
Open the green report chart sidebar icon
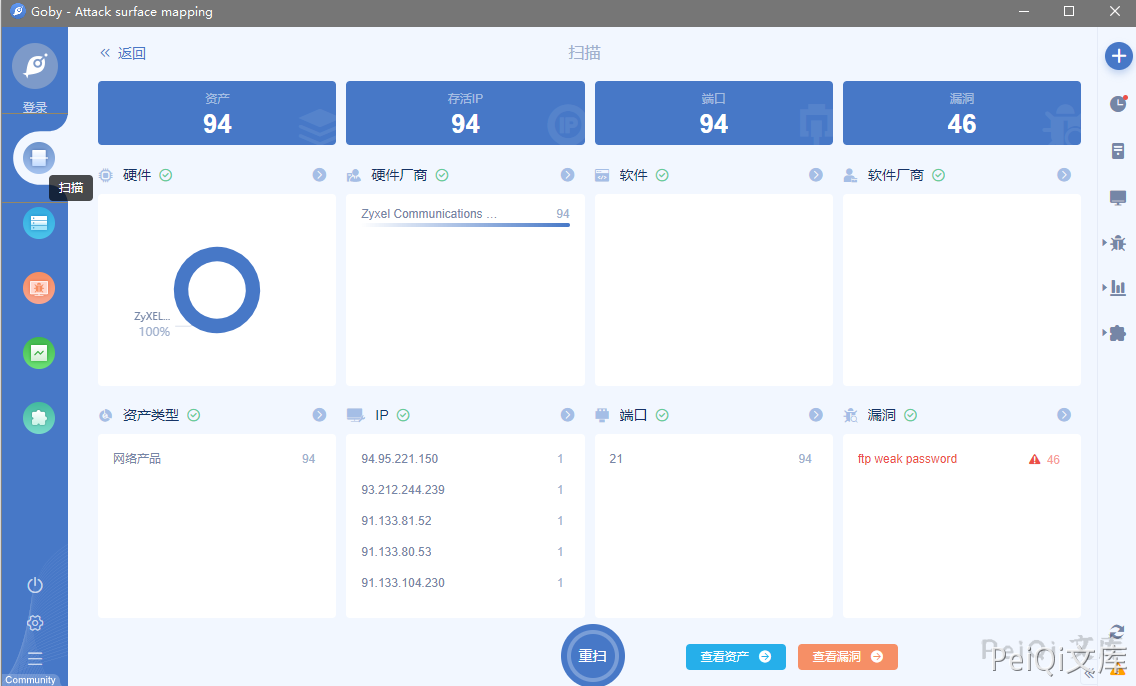pos(39,353)
